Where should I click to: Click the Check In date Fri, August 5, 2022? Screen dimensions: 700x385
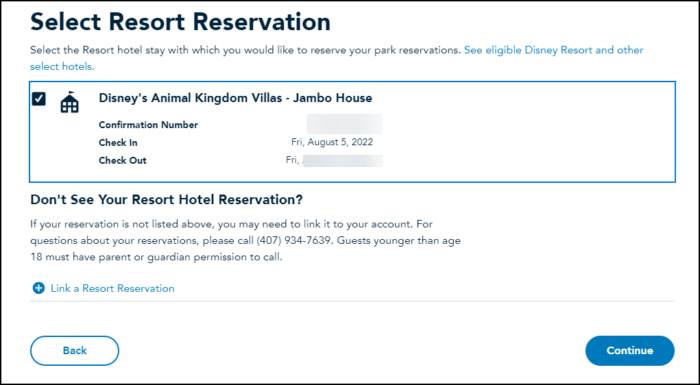click(x=332, y=142)
